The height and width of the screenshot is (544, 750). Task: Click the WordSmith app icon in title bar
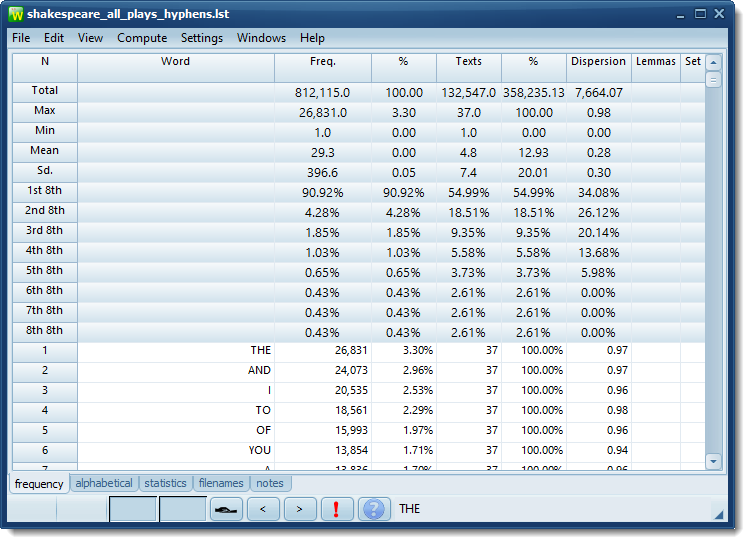pos(16,14)
